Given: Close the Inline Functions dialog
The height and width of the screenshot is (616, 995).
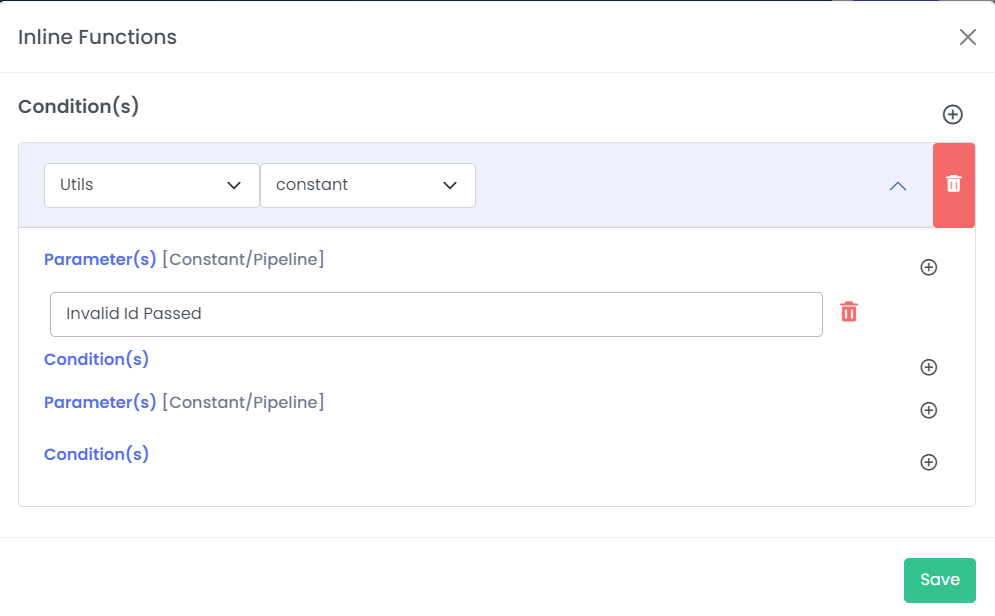Looking at the screenshot, I should point(967,37).
